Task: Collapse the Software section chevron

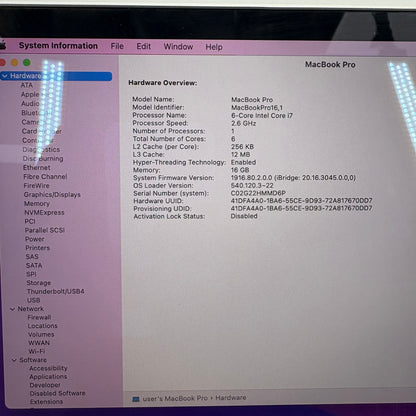Action: point(14,360)
